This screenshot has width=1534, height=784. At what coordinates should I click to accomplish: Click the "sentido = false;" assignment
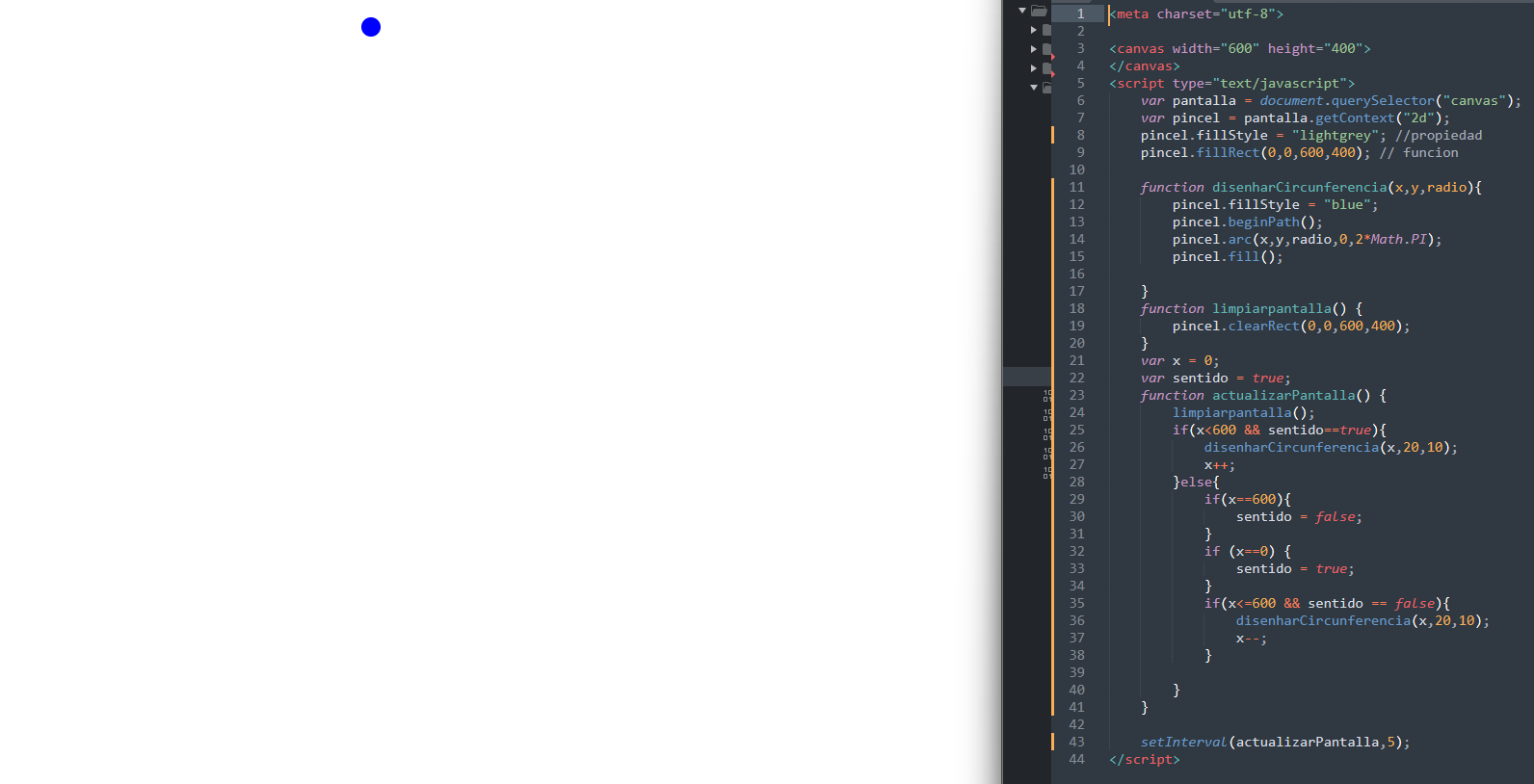pyautogui.click(x=1300, y=517)
